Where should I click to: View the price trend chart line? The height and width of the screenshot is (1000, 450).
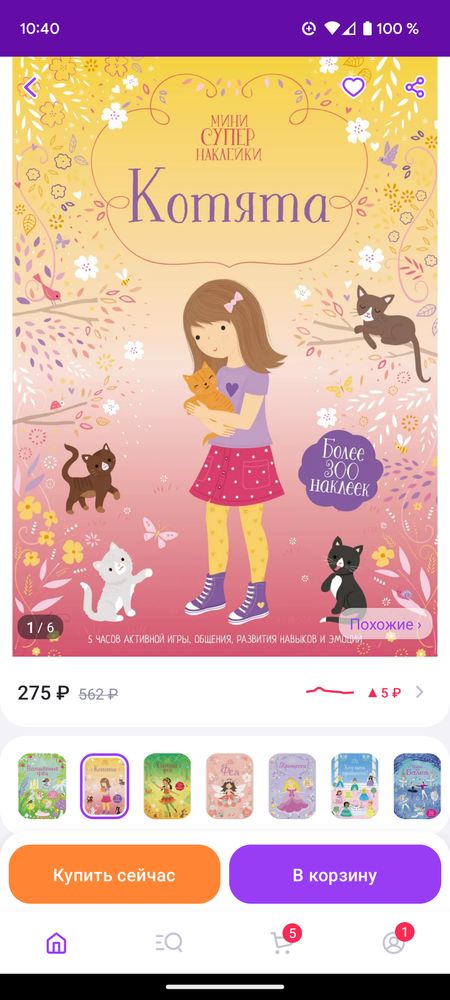click(x=330, y=691)
